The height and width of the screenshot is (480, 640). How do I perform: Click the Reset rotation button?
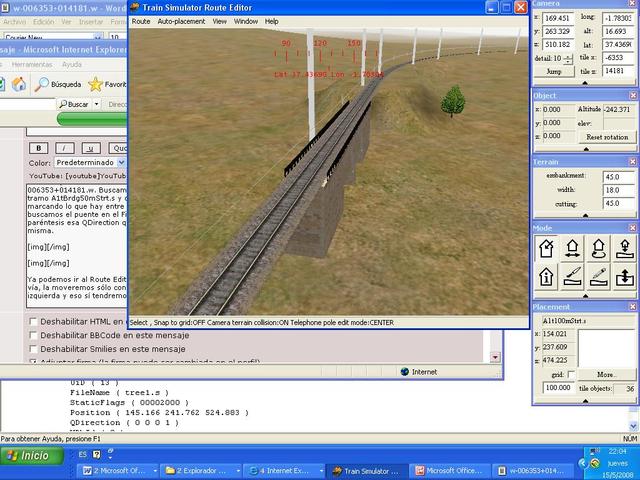[x=606, y=136]
